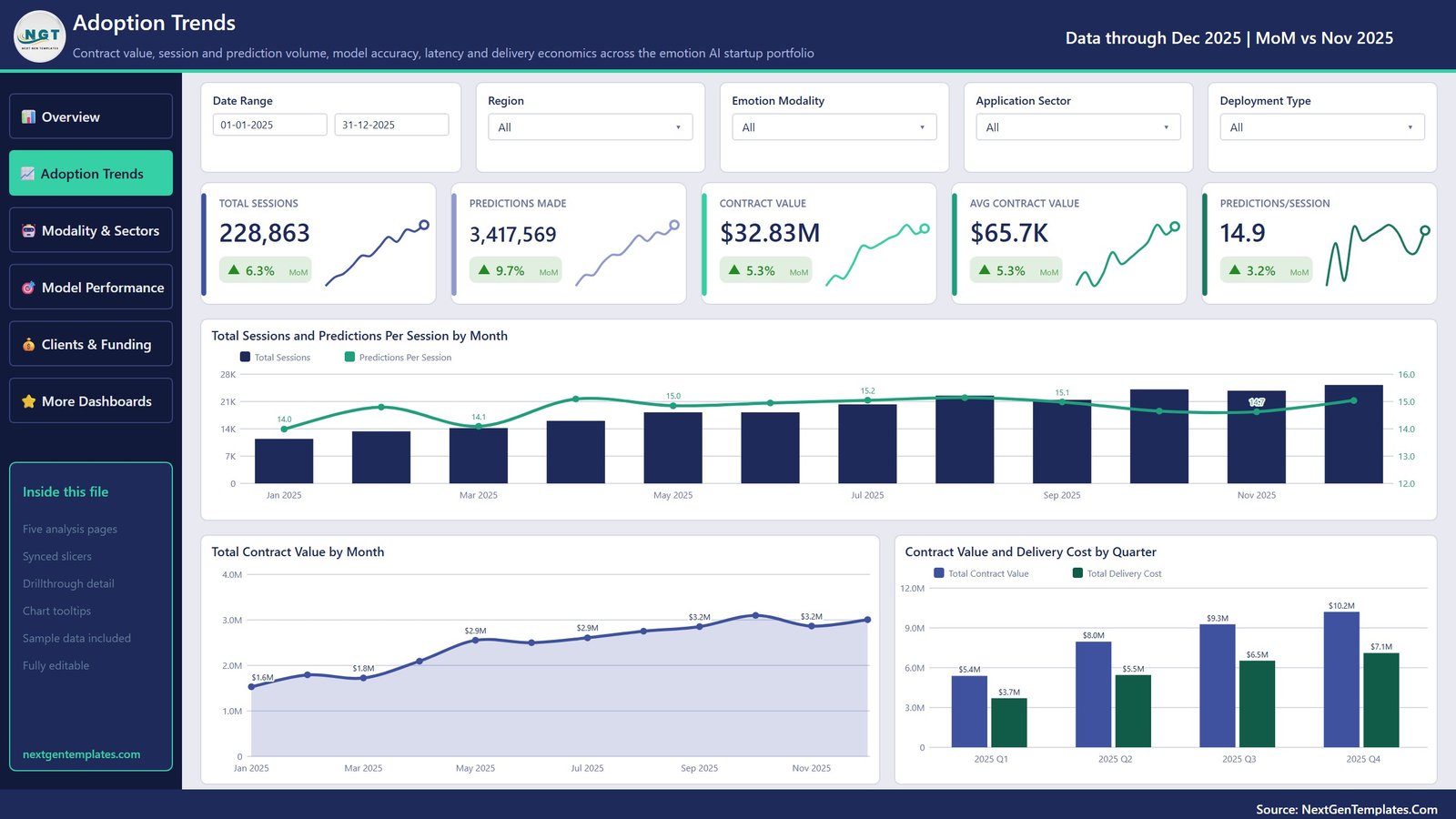Visit nextgentemplates.com link

[81, 754]
